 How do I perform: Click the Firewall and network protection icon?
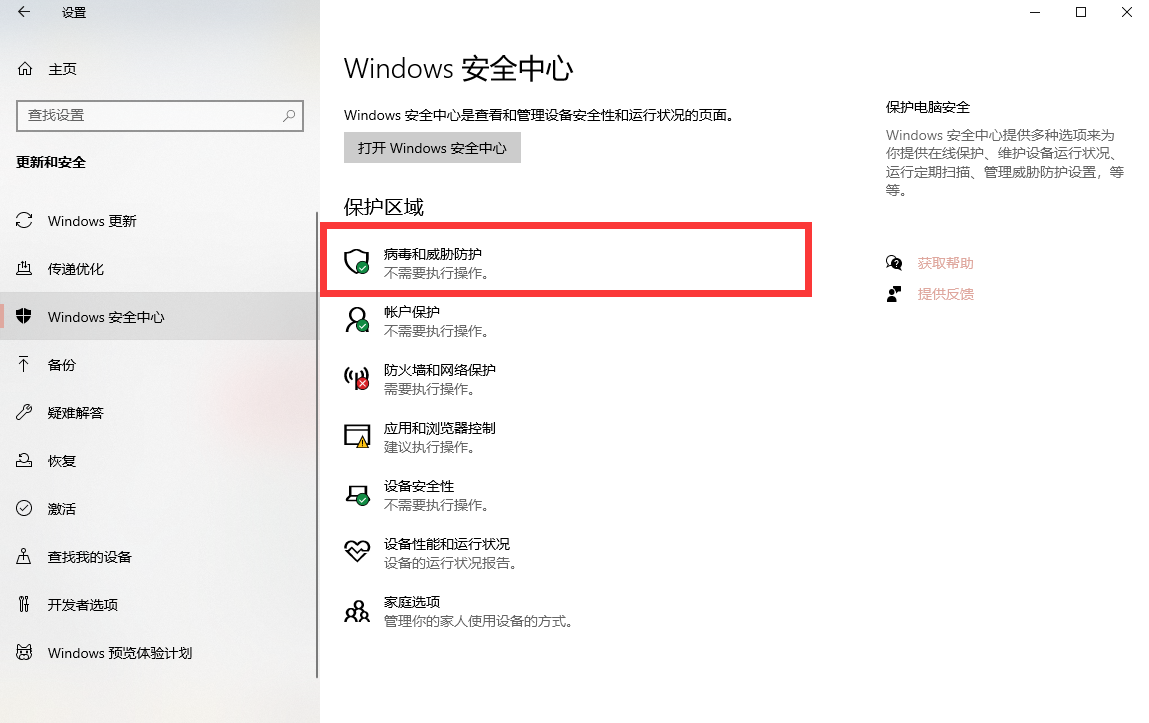click(x=357, y=378)
